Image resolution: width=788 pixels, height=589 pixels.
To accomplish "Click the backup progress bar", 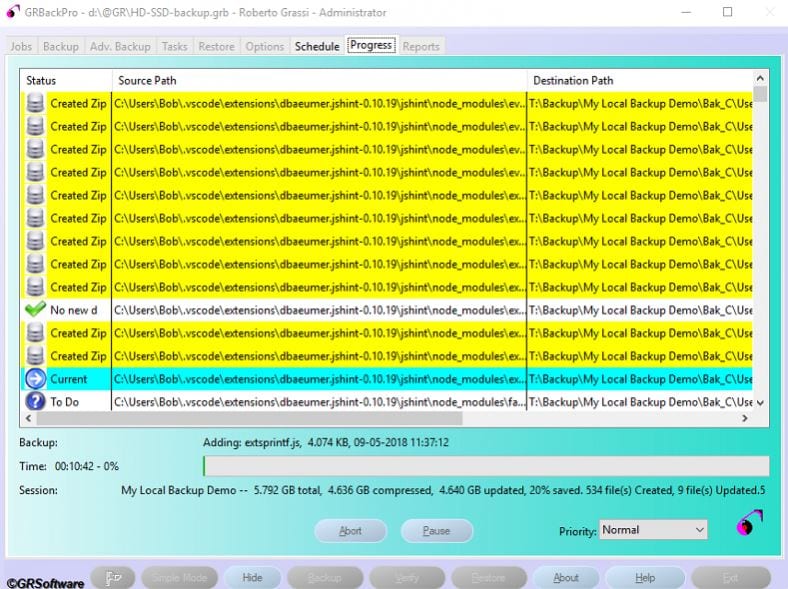I will pyautogui.click(x=486, y=466).
